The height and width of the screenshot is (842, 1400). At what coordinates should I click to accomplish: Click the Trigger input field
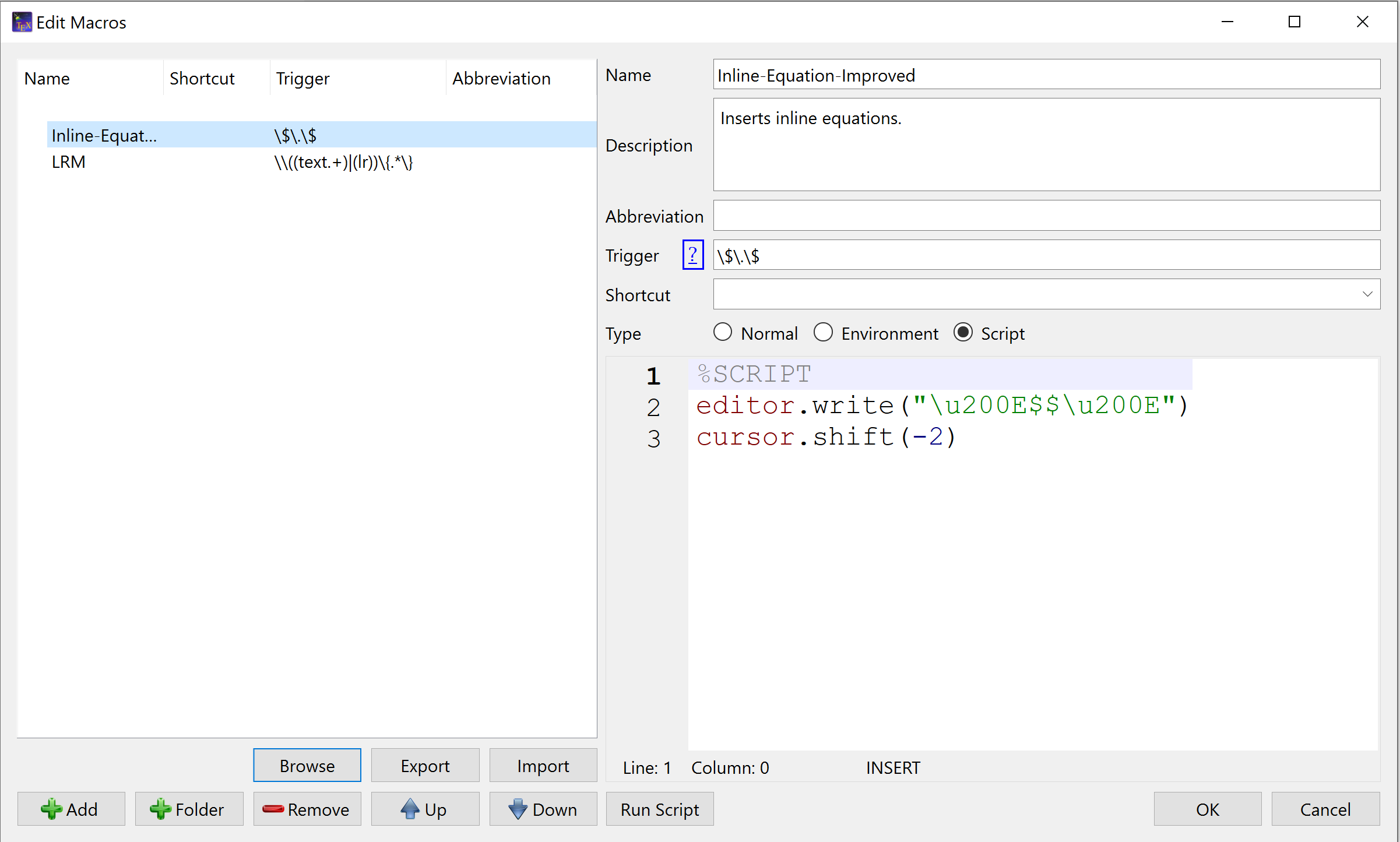click(1044, 256)
